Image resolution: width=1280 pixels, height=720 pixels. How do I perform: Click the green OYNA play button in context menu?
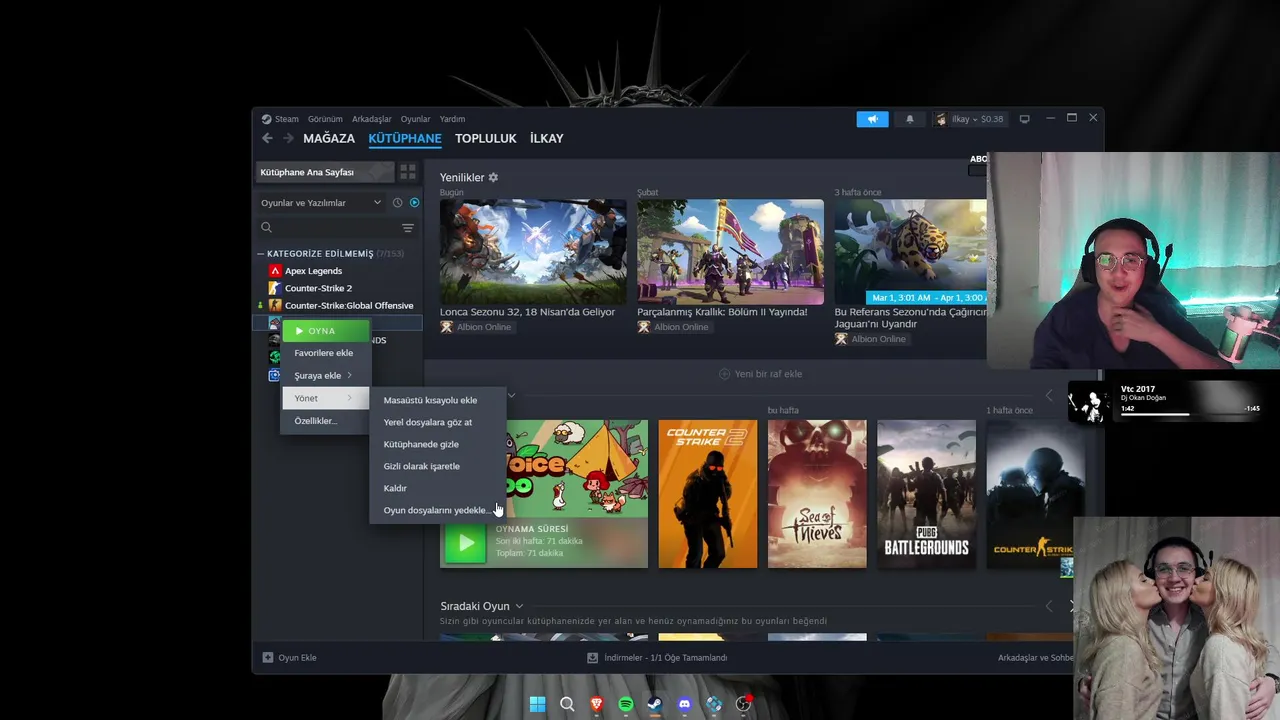pos(326,331)
